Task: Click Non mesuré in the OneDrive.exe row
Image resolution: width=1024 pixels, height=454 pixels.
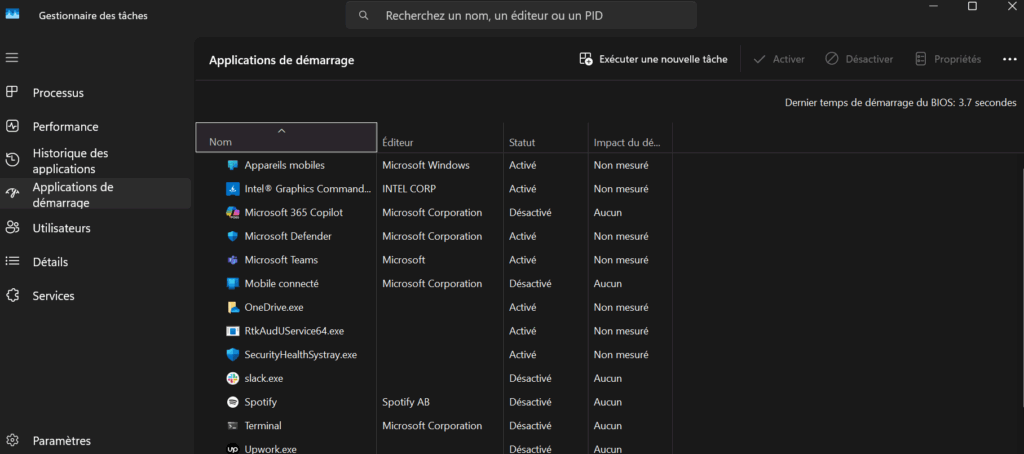Action: (x=620, y=307)
